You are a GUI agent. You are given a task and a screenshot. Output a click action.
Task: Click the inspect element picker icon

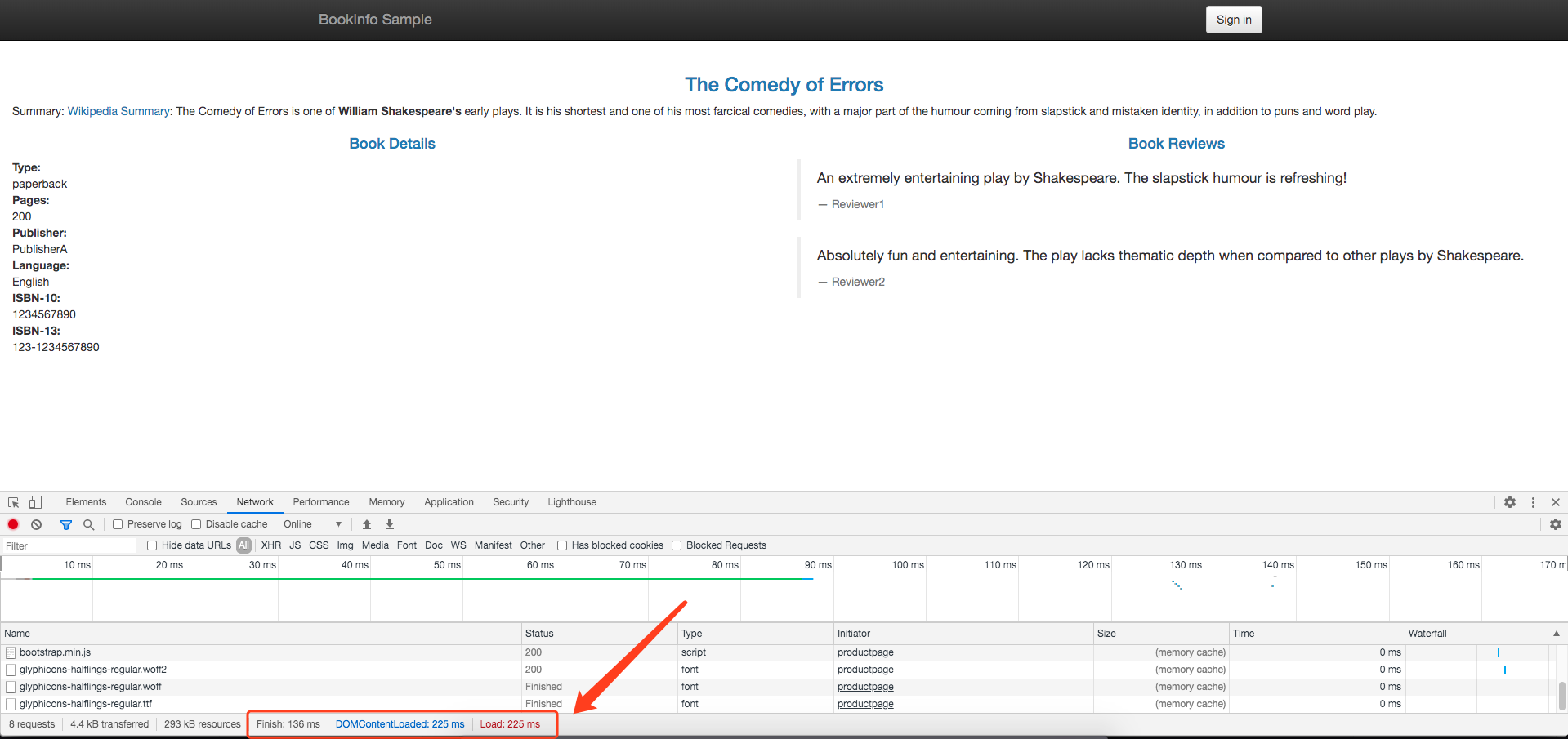click(x=14, y=502)
